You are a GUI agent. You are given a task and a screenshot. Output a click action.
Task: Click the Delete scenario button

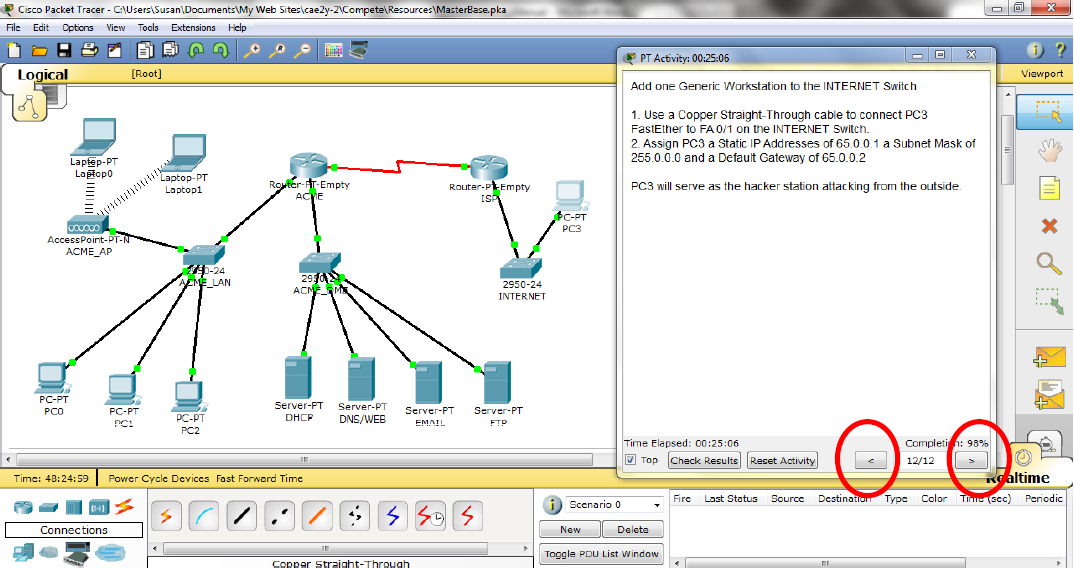pos(632,529)
